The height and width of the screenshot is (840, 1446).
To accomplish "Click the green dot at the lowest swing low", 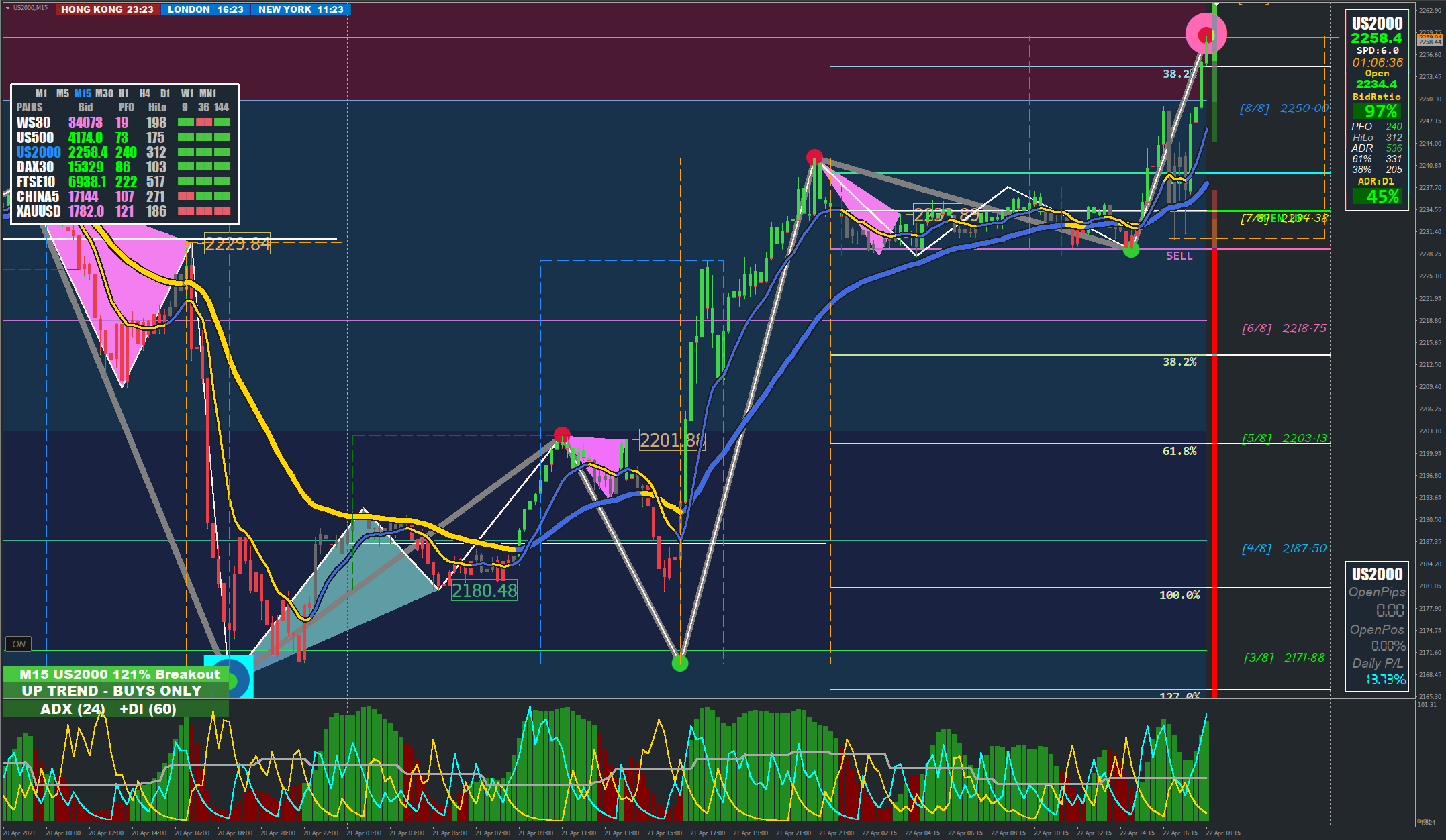I will (x=680, y=664).
